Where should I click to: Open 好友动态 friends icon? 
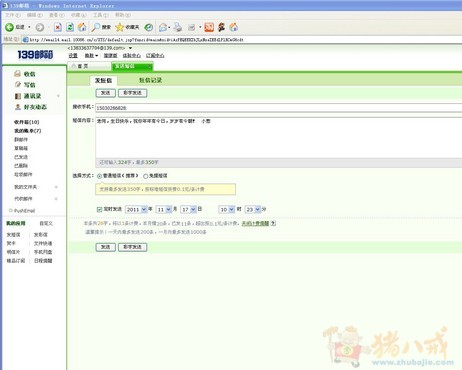[17, 107]
